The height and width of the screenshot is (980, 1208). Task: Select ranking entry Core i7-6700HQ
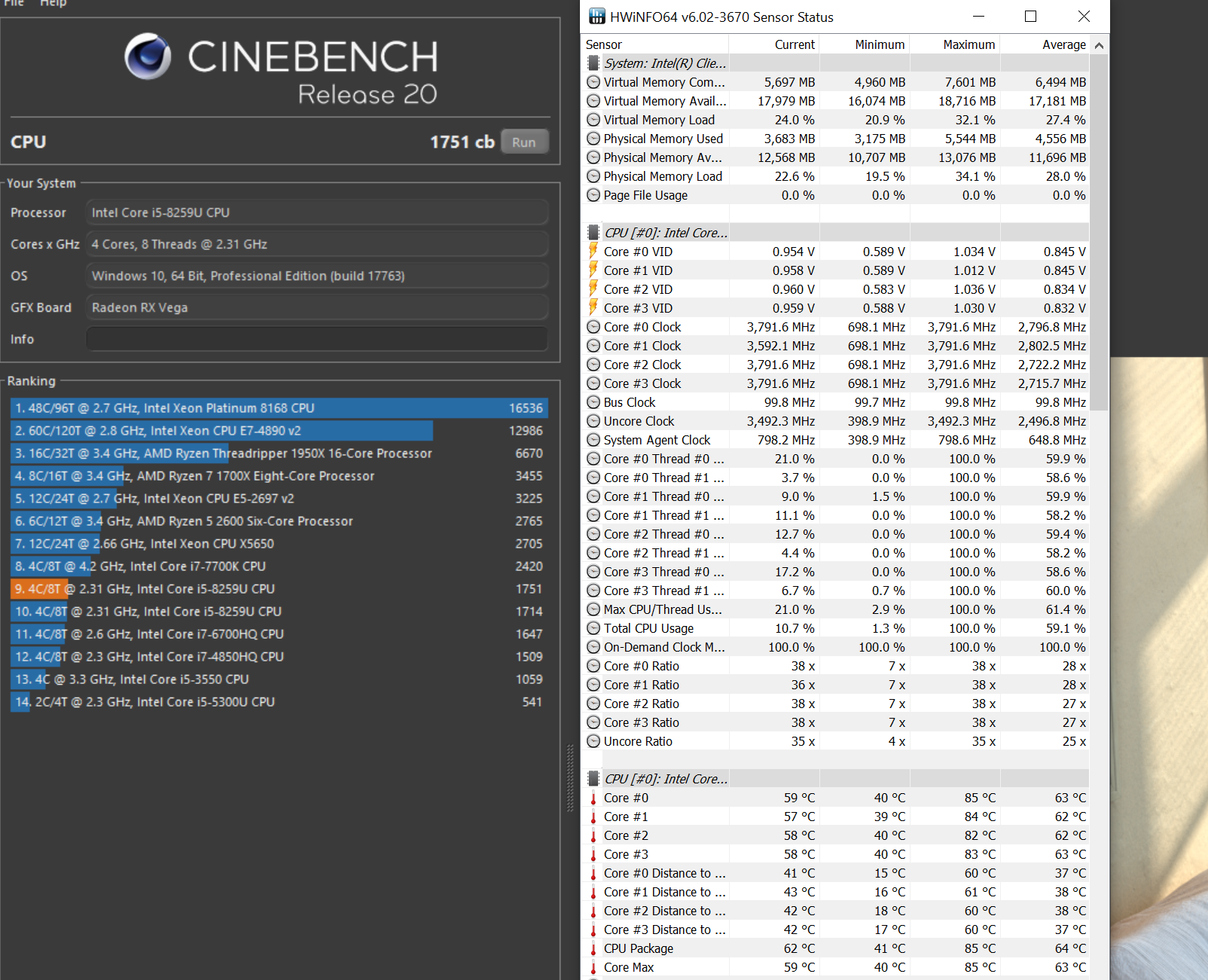[x=279, y=634]
